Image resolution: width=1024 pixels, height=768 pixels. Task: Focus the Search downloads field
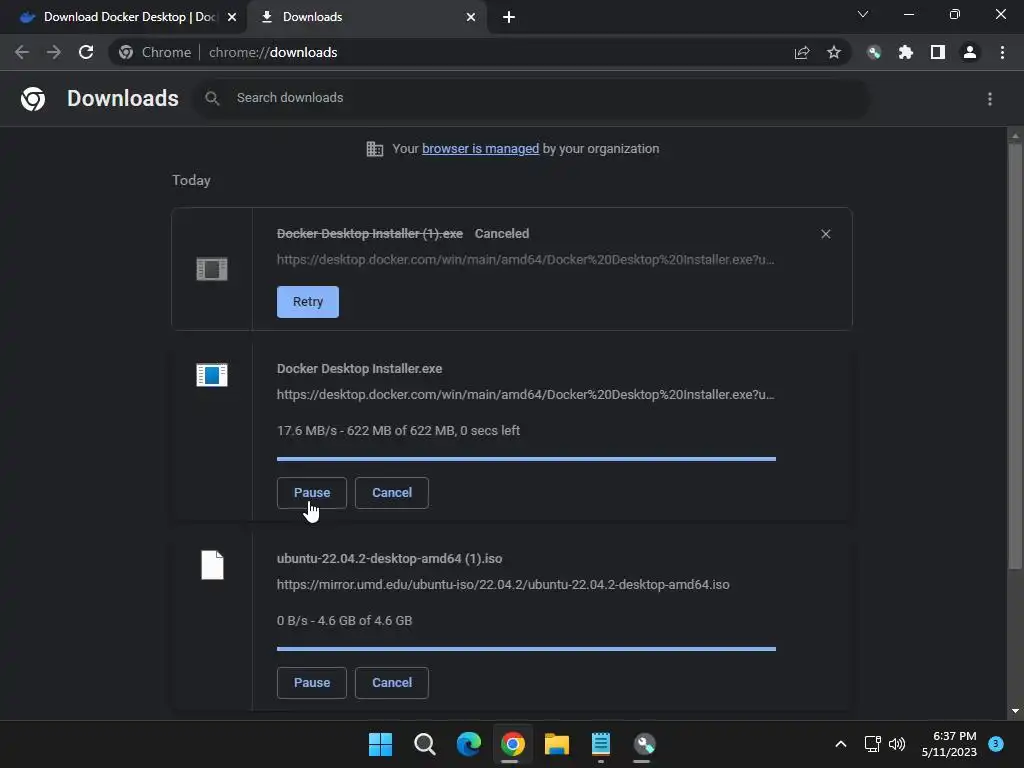tap(532, 98)
